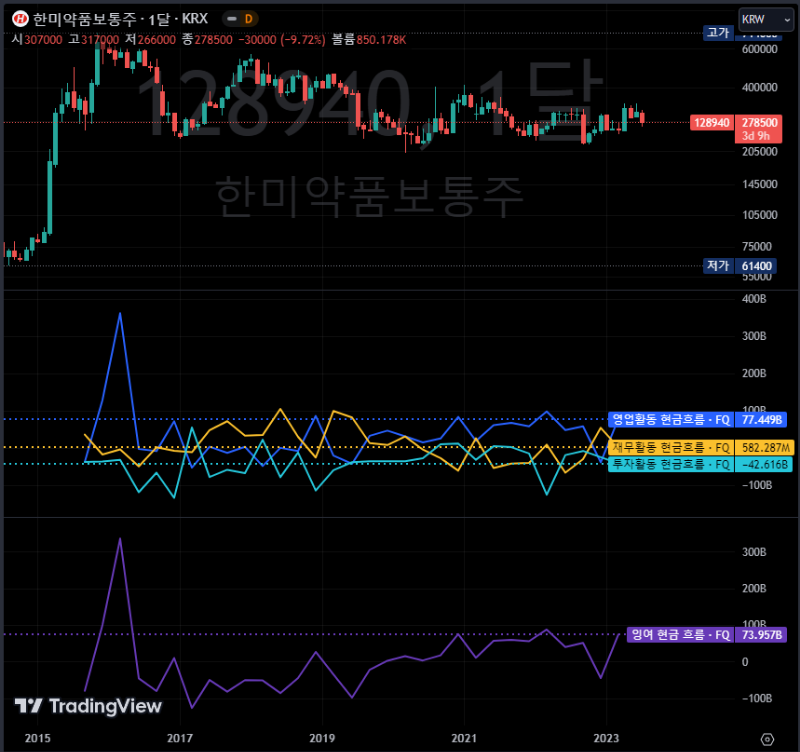
Task: Click the red 128940 price tag
Action: point(712,122)
